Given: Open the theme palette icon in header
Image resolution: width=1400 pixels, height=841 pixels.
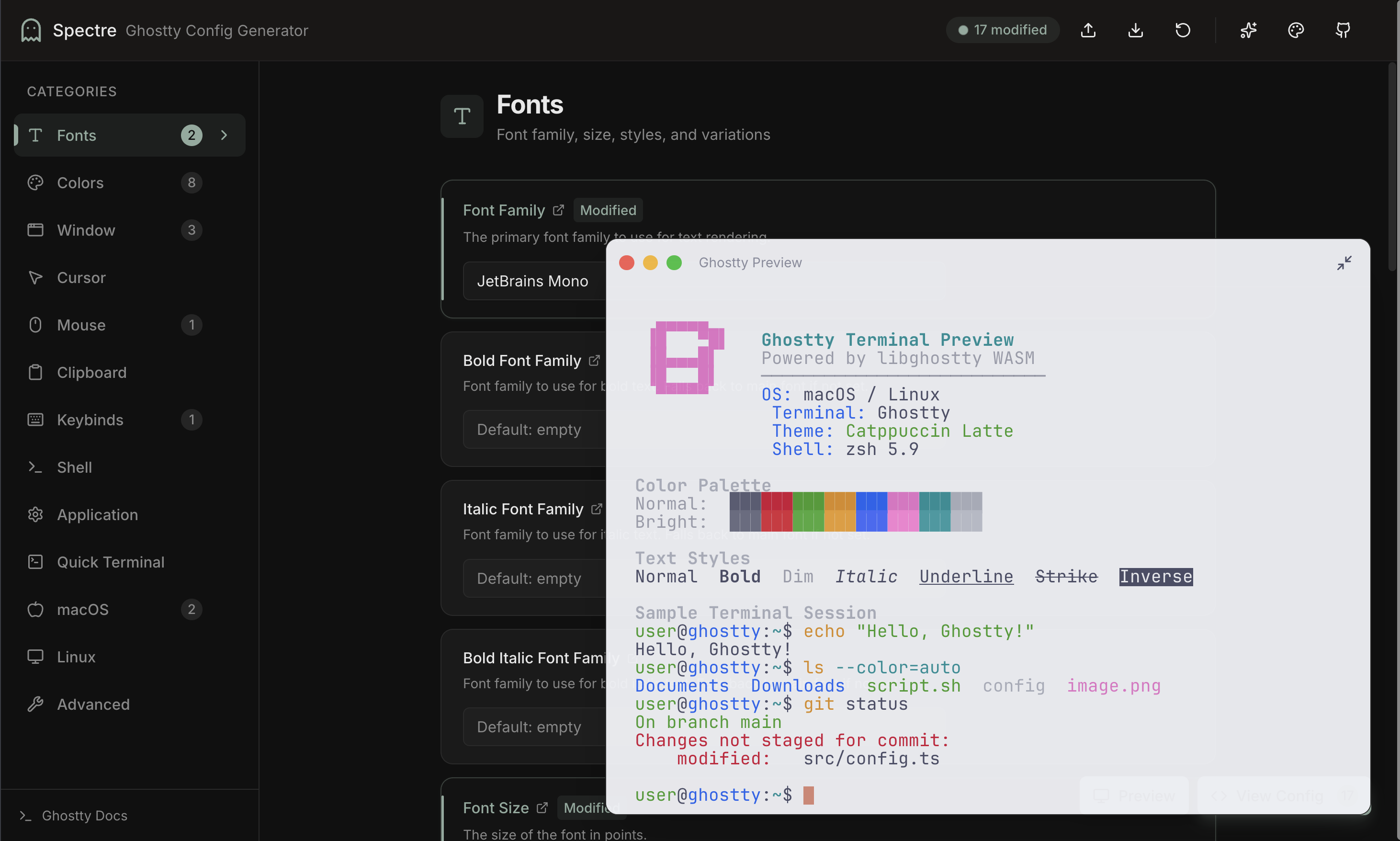Looking at the screenshot, I should (x=1296, y=30).
